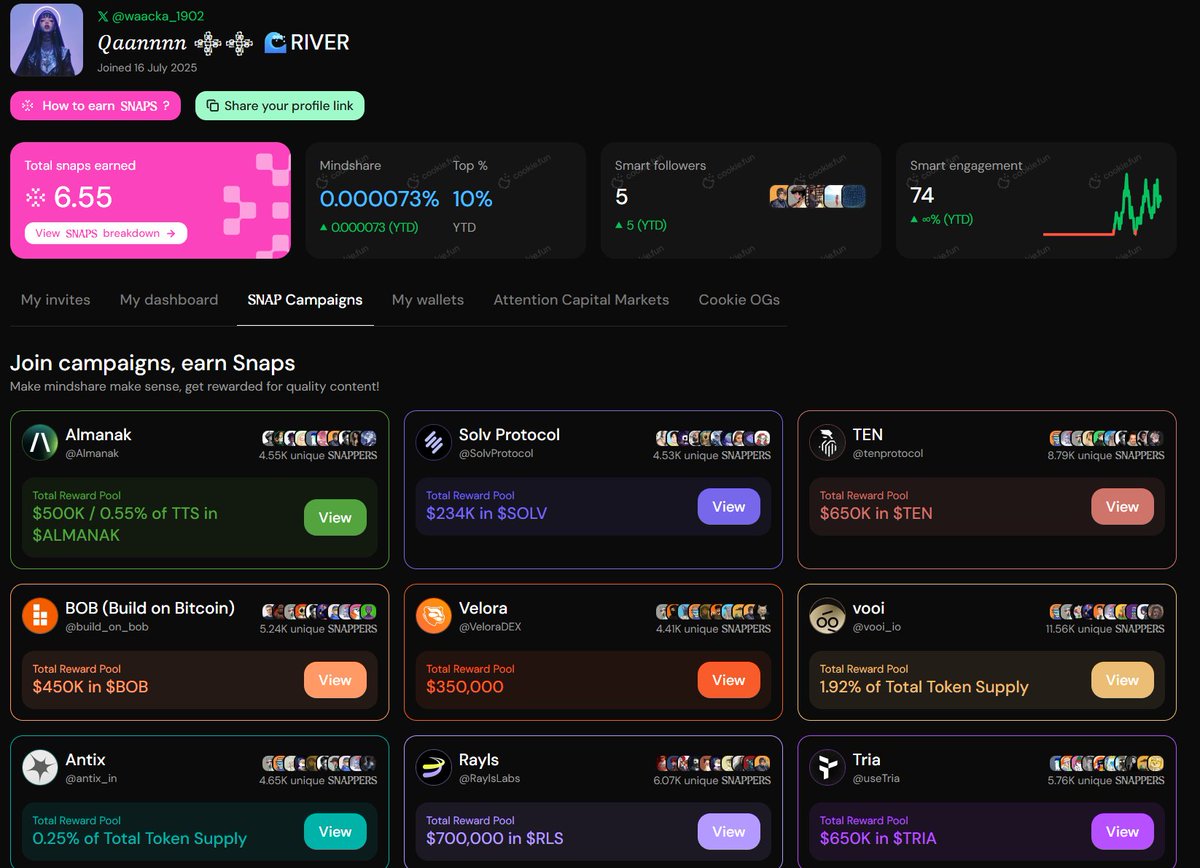
Task: View the Almanak campaign
Action: (x=335, y=518)
